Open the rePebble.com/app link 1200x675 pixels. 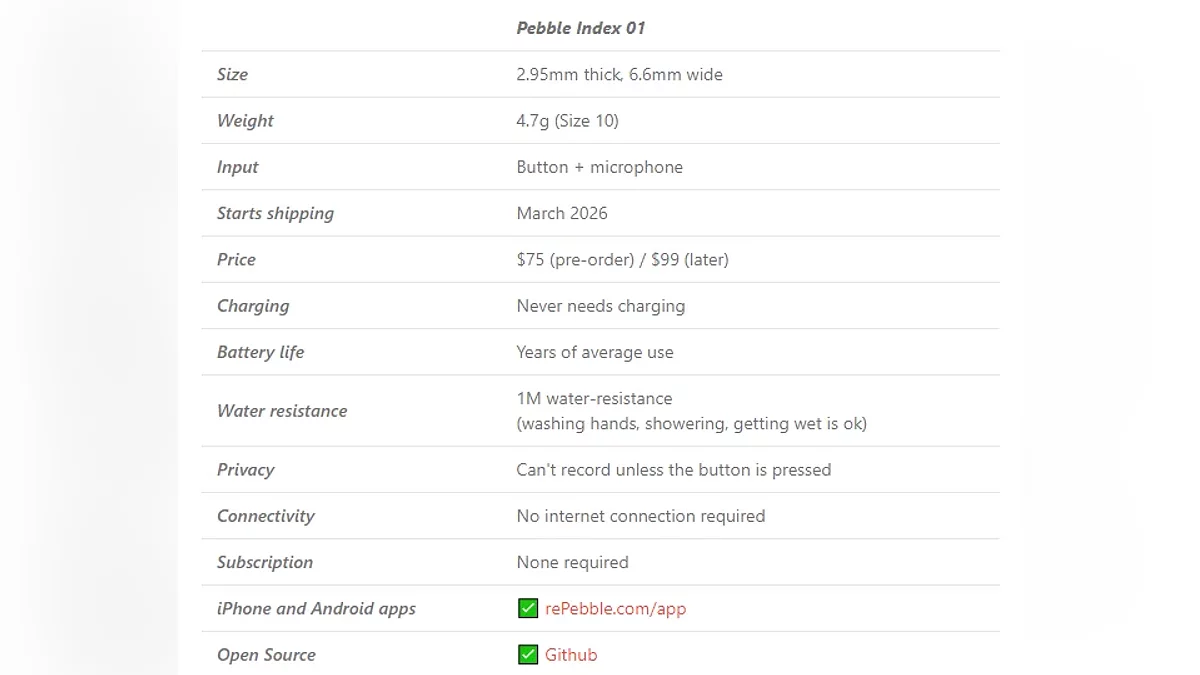point(615,609)
